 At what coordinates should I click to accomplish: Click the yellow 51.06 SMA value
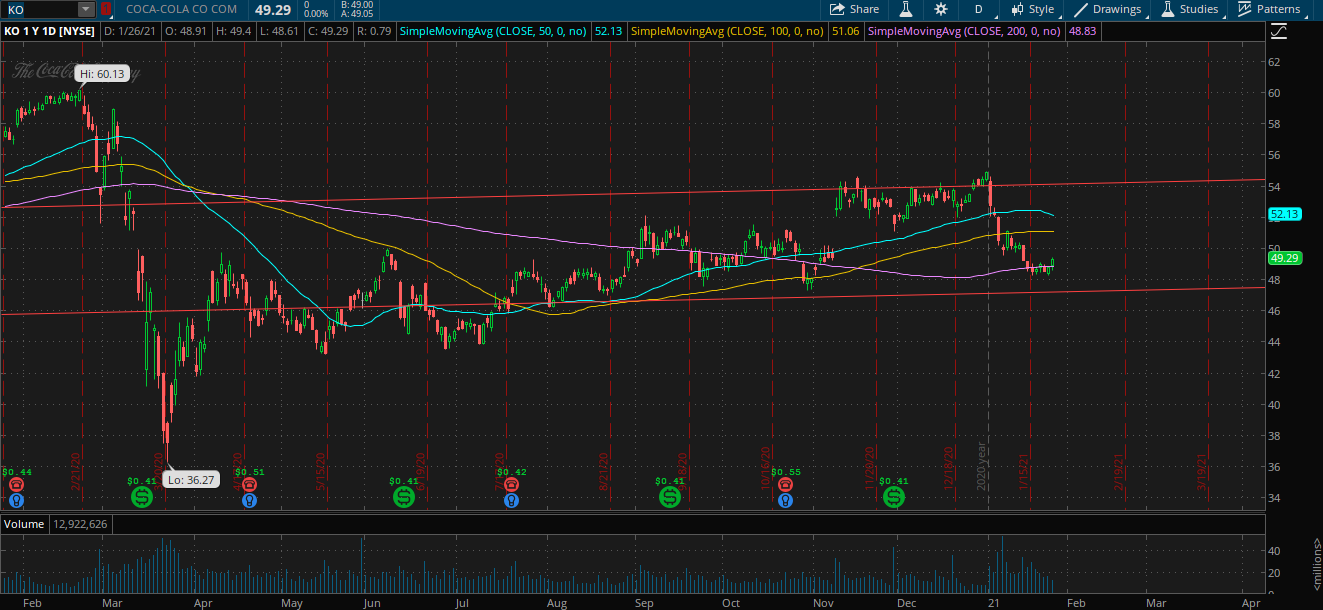[846, 32]
